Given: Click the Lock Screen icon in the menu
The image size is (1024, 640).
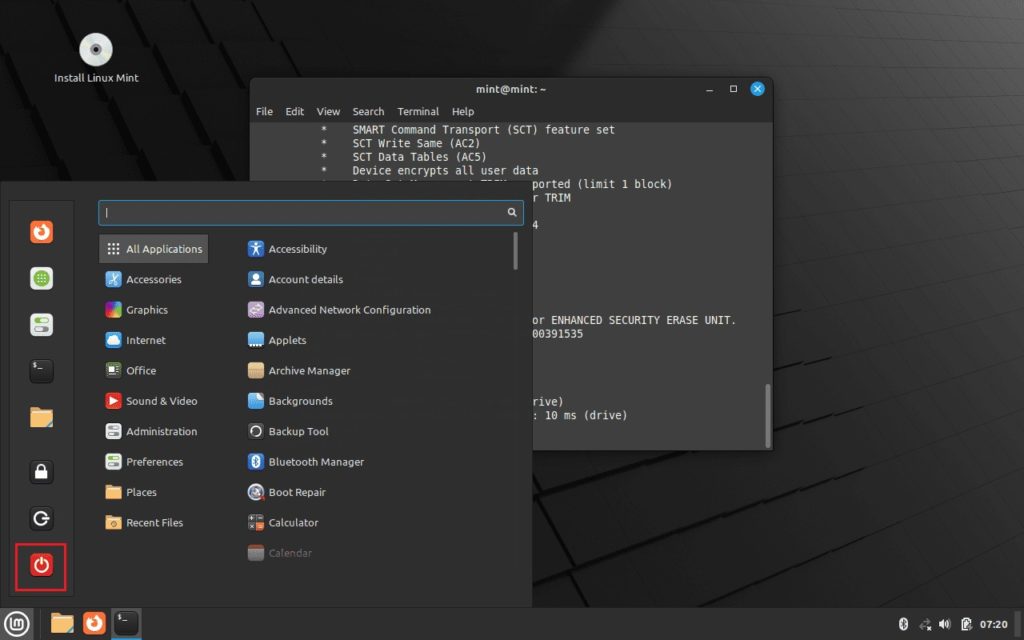Looking at the screenshot, I should (41, 472).
